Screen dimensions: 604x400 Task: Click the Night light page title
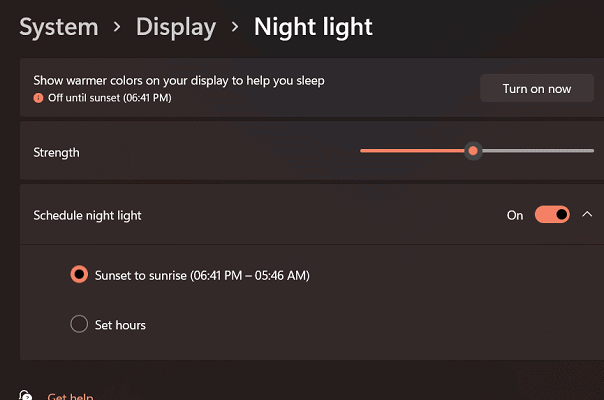[x=313, y=27]
